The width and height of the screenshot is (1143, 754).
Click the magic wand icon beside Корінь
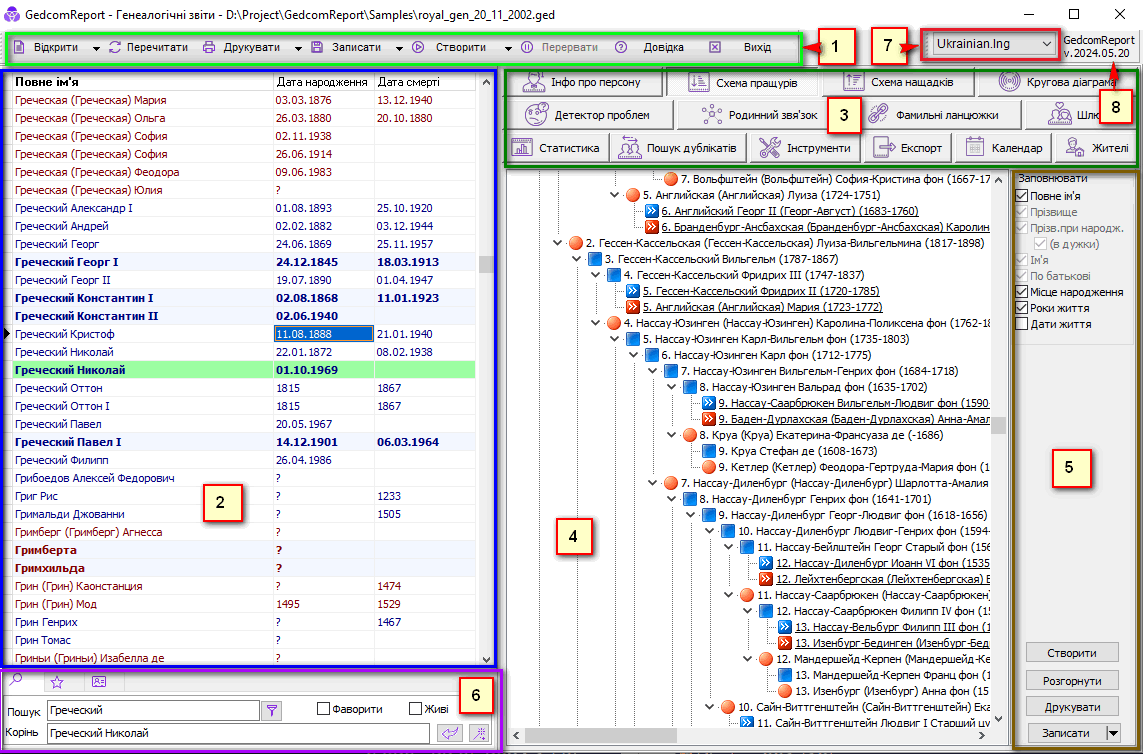point(479,734)
